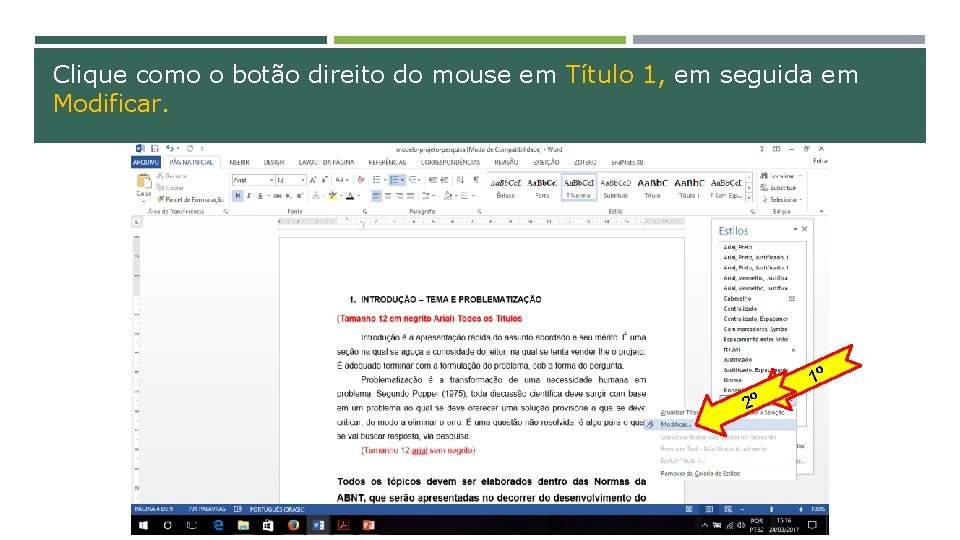
Task: Open Substituir replace tool
Action: tap(779, 187)
